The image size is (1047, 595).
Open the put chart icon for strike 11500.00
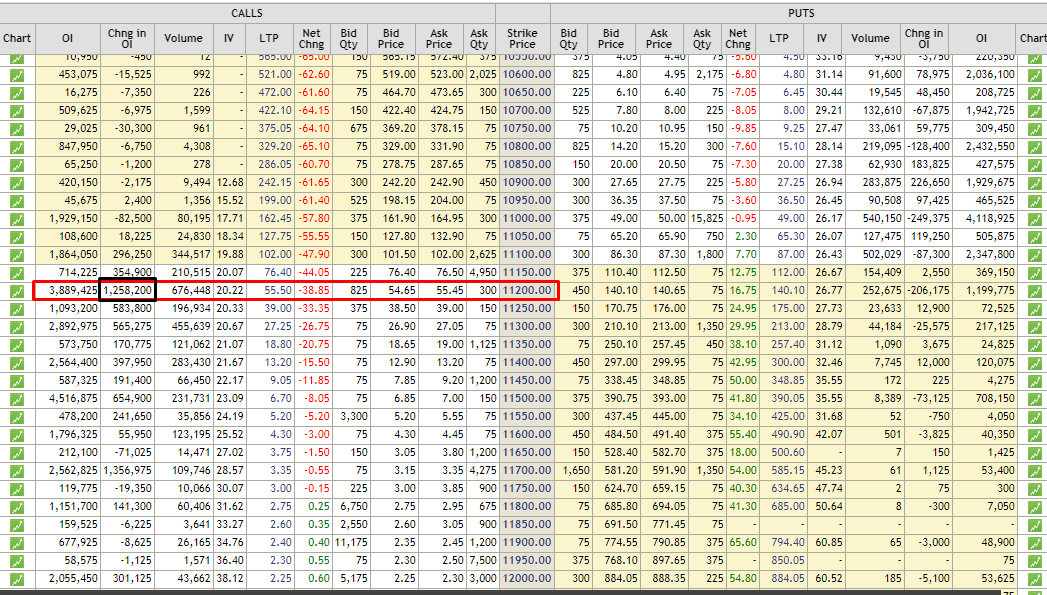tap(1034, 399)
